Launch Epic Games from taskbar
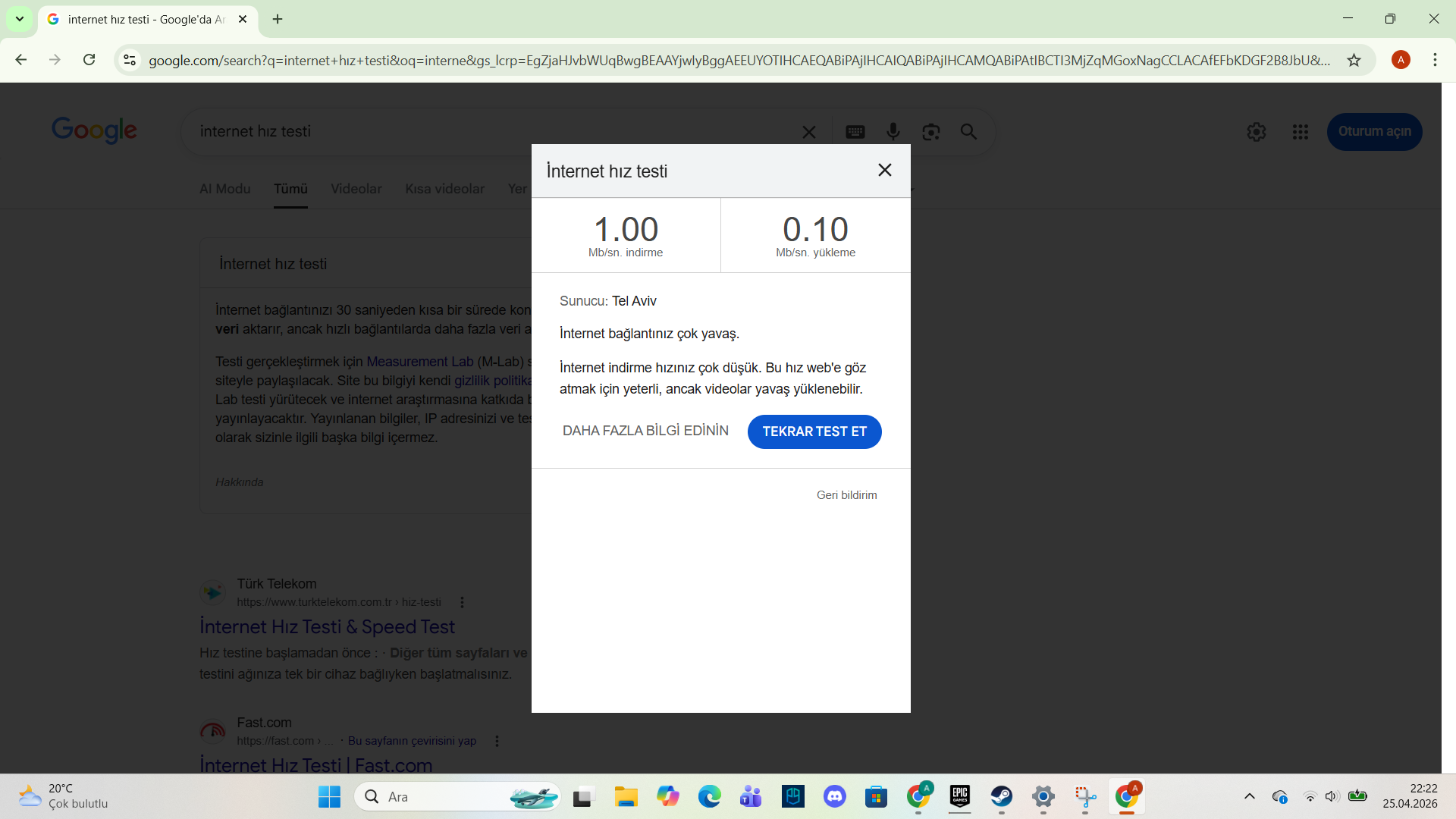This screenshot has width=1456, height=819. pyautogui.click(x=959, y=797)
